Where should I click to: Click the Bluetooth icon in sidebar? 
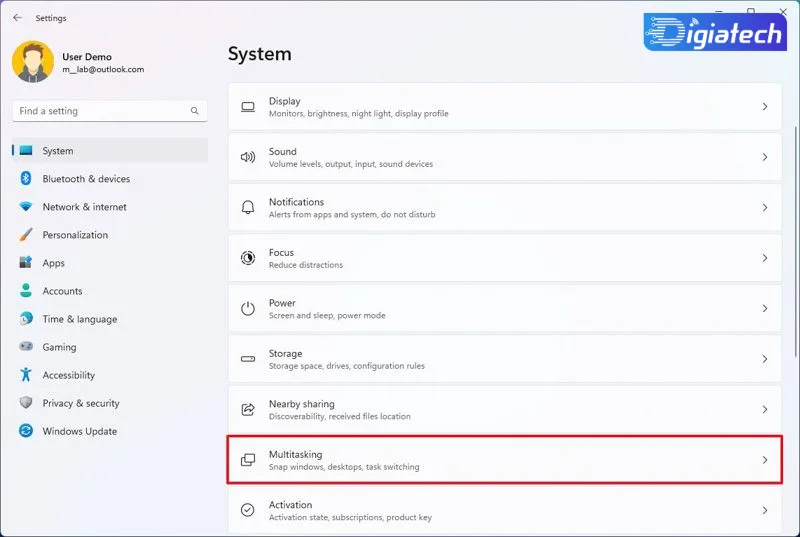(x=26, y=178)
